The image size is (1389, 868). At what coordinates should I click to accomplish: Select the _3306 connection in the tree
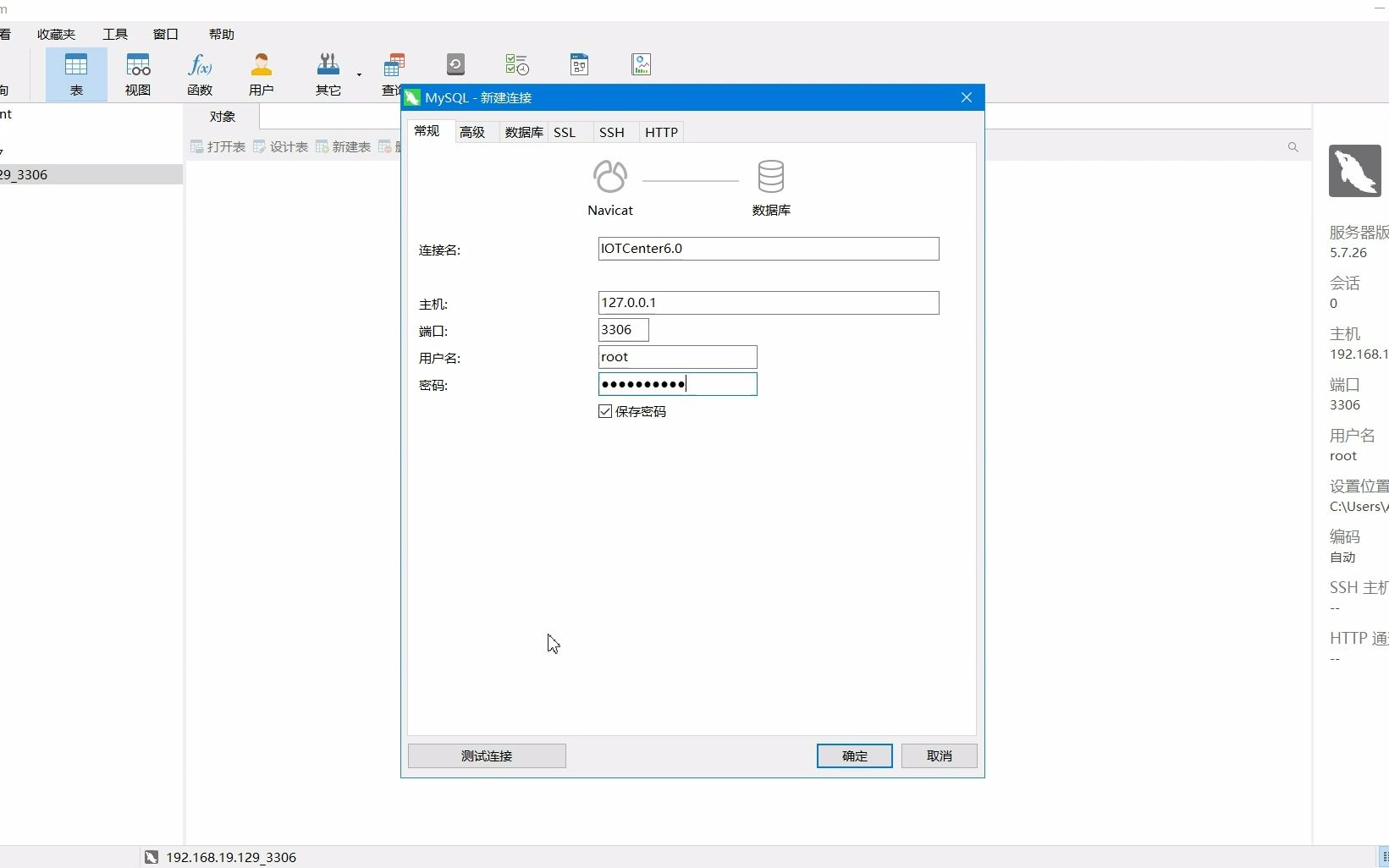tap(91, 174)
